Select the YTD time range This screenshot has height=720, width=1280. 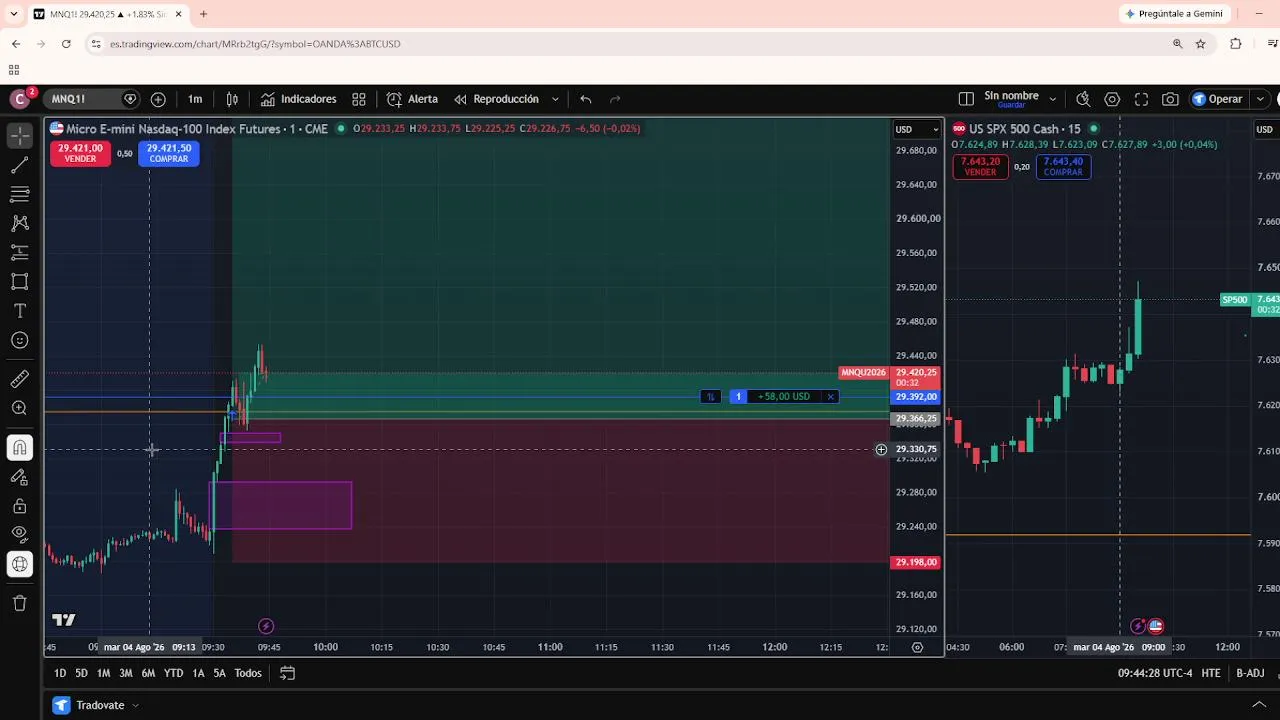pos(173,673)
